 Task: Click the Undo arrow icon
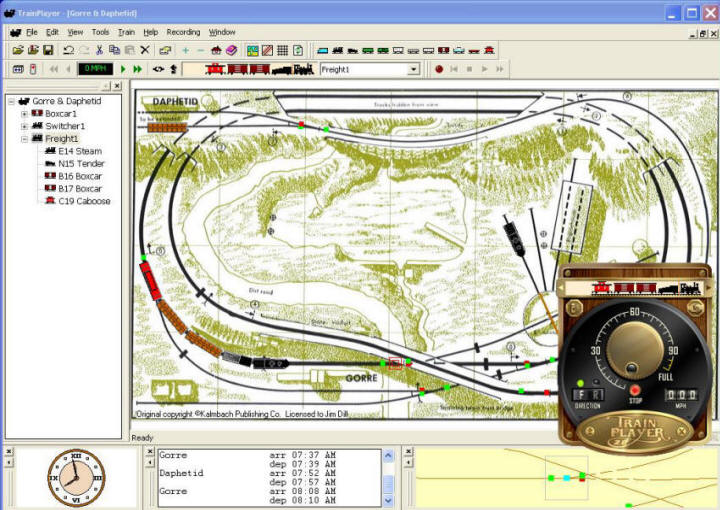pos(68,50)
